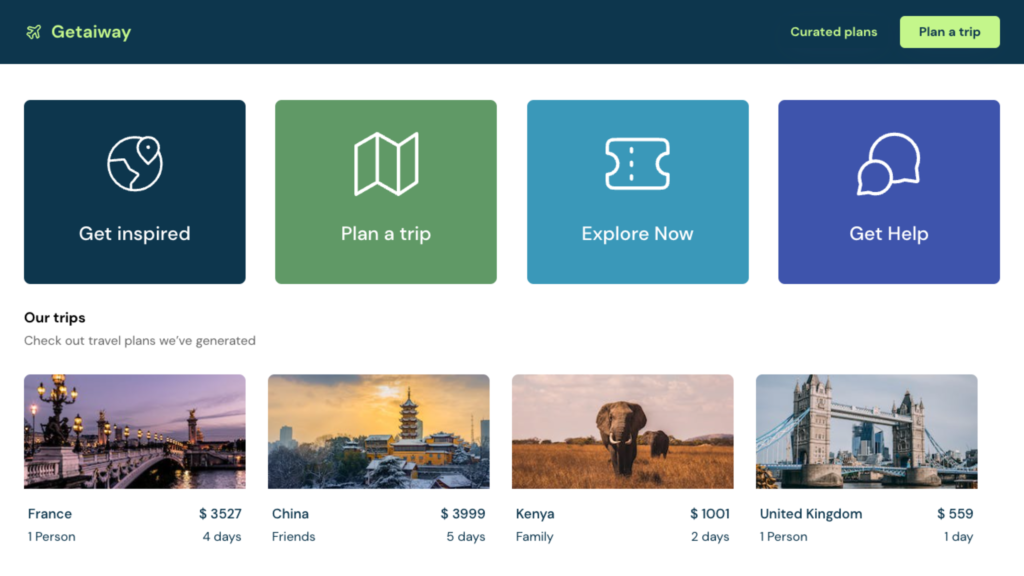The width and height of the screenshot is (1024, 576).
Task: Click the France trip title
Action: tap(50, 514)
